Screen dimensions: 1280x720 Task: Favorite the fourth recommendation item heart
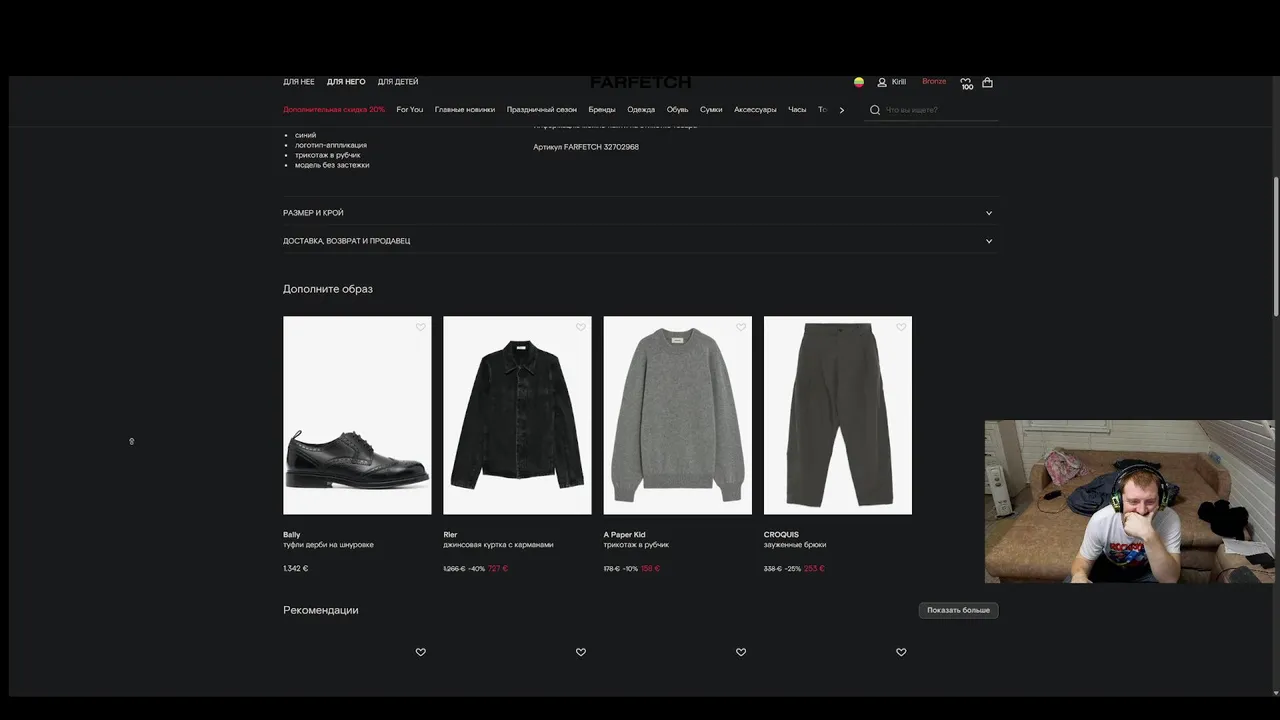point(901,652)
